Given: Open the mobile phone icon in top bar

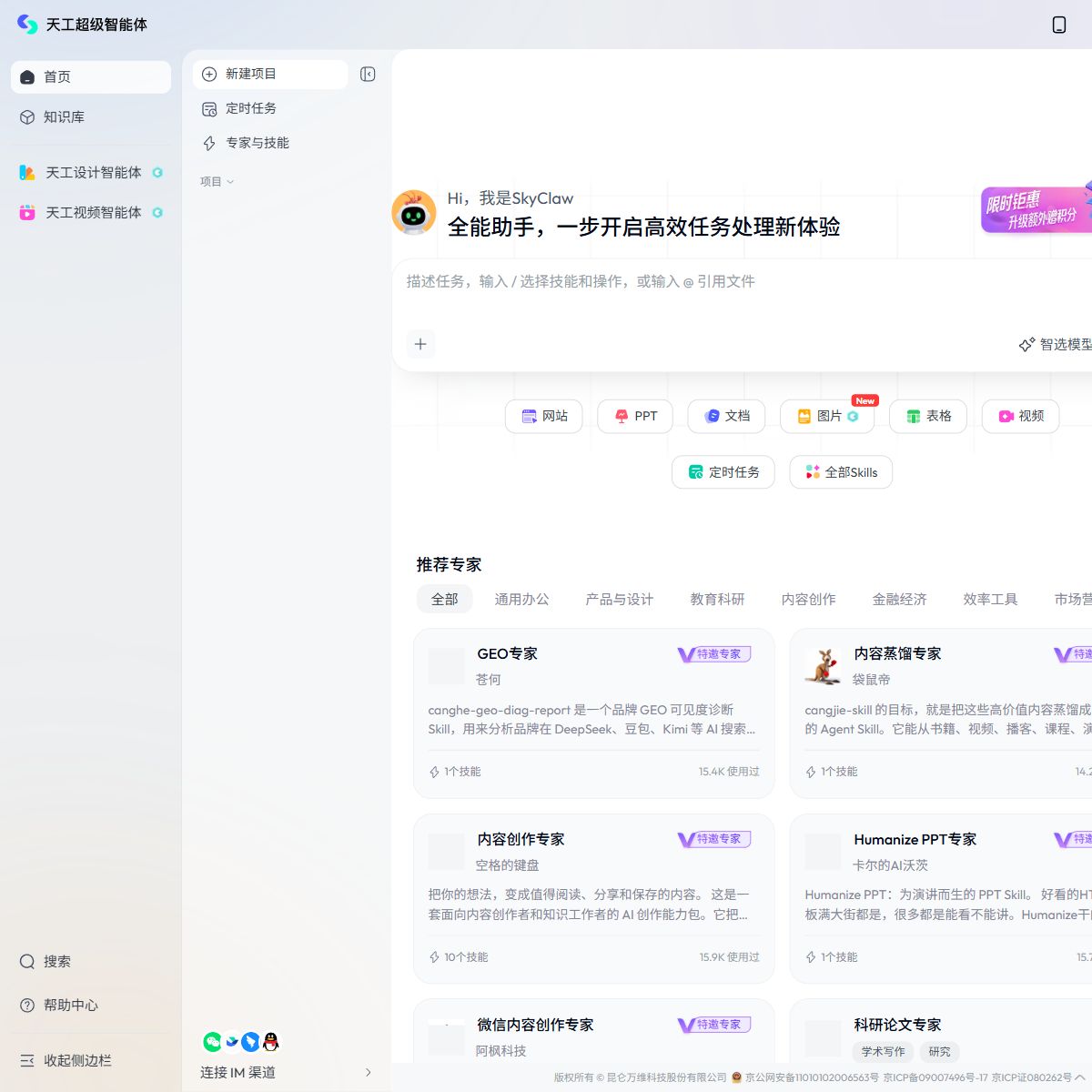Looking at the screenshot, I should point(1059,25).
